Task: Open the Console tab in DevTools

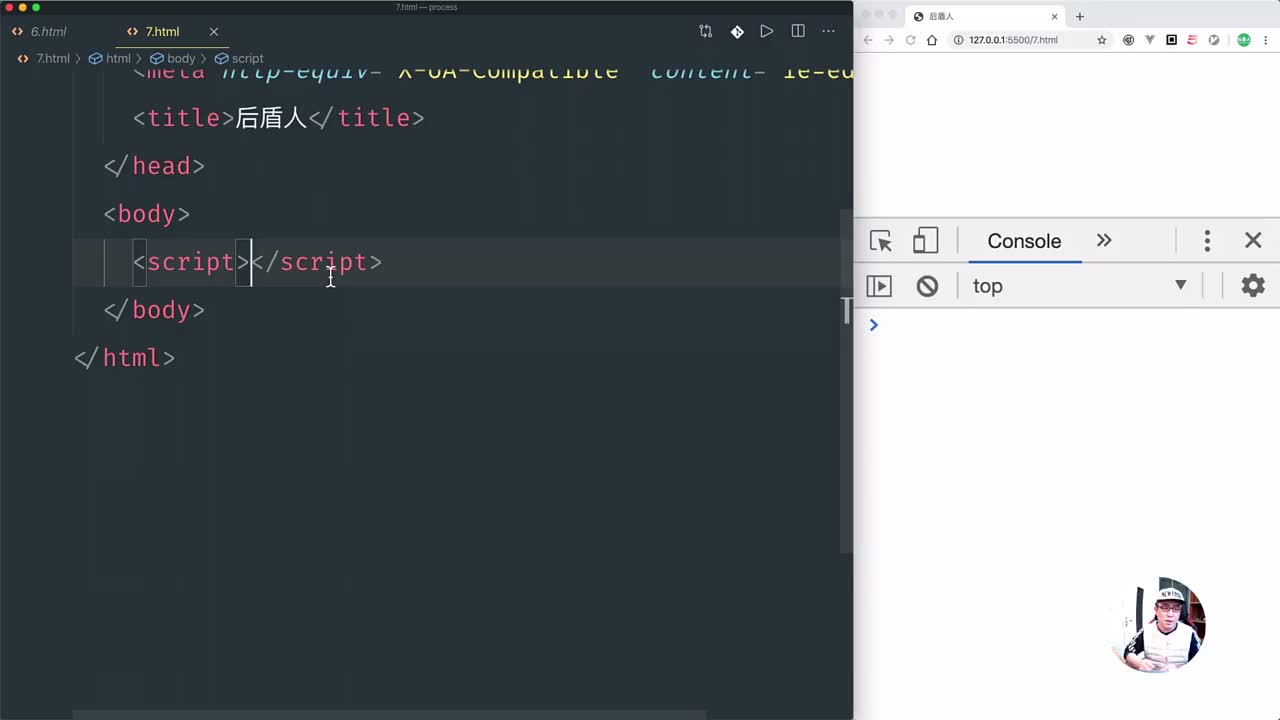Action: pos(1024,241)
